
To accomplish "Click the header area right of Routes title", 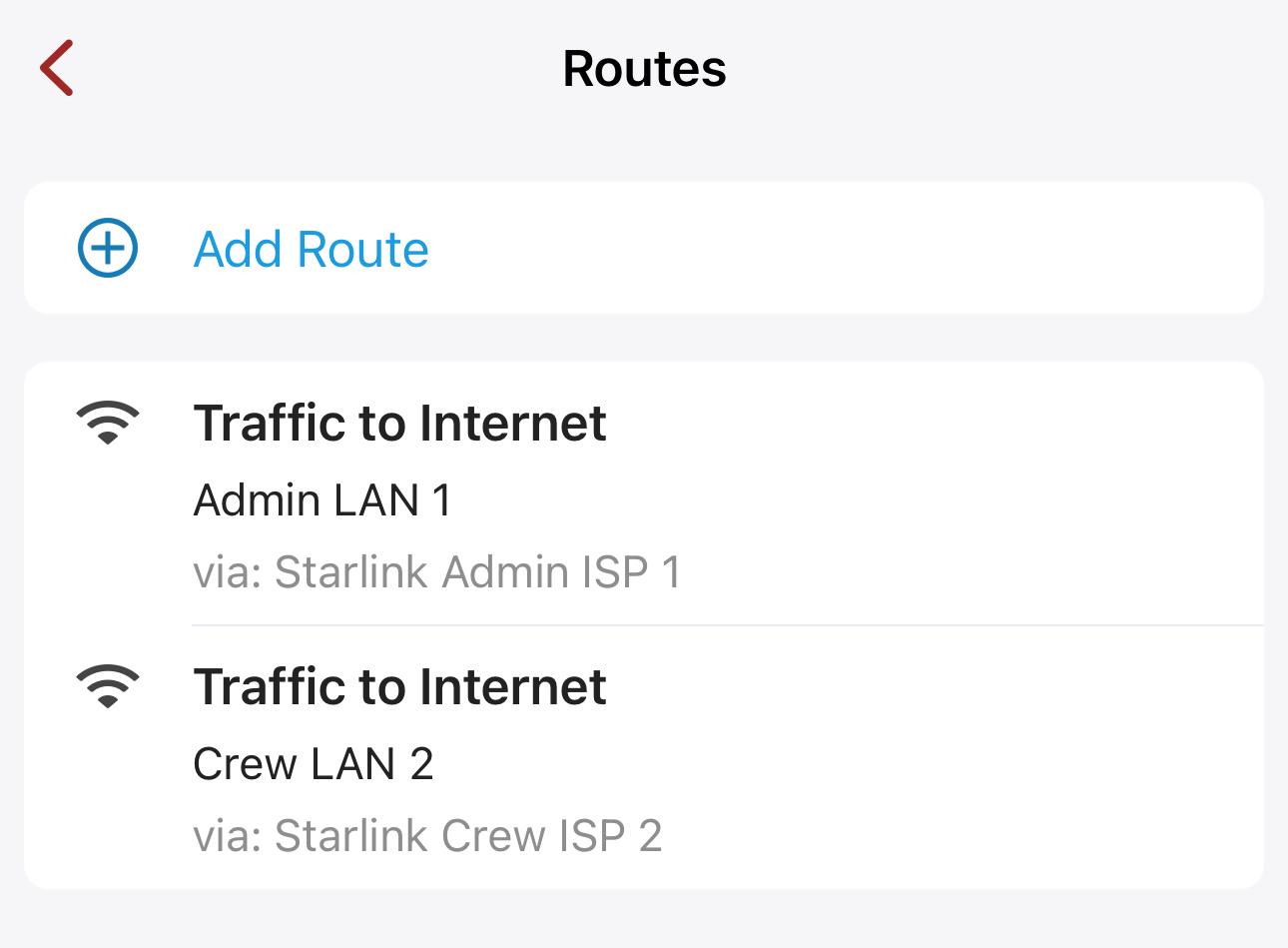I will [998, 69].
